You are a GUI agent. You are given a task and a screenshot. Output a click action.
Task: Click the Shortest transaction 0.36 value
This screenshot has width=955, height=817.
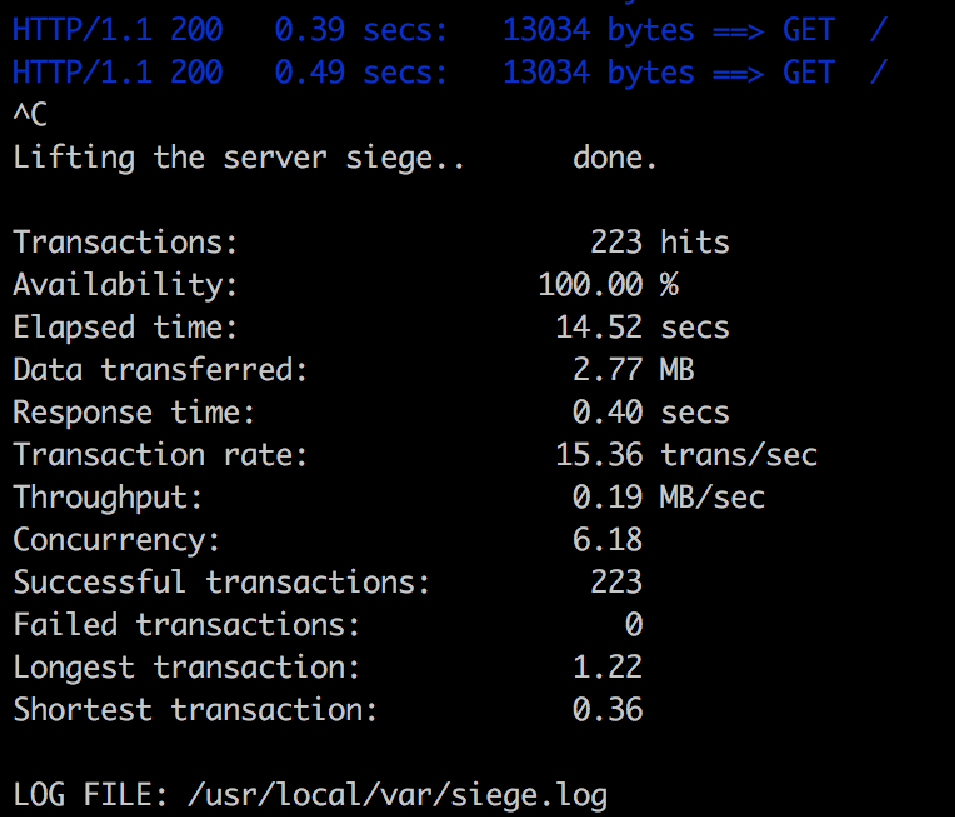coord(607,710)
